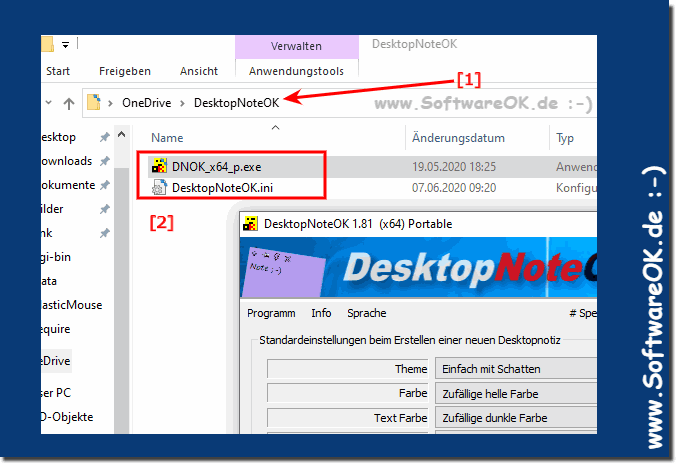
Task: Open Desktop in the navigation pane
Action: (58, 137)
